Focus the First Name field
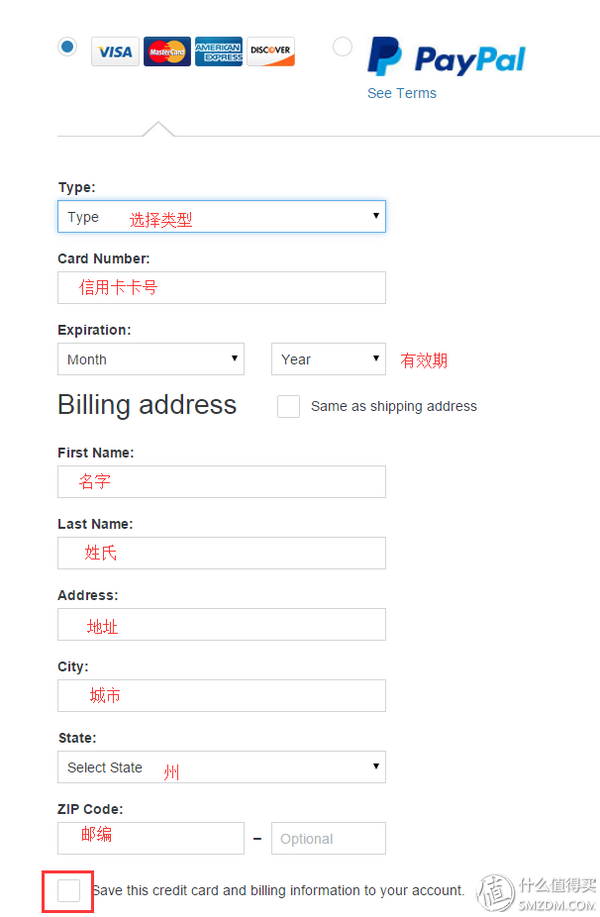 point(222,481)
